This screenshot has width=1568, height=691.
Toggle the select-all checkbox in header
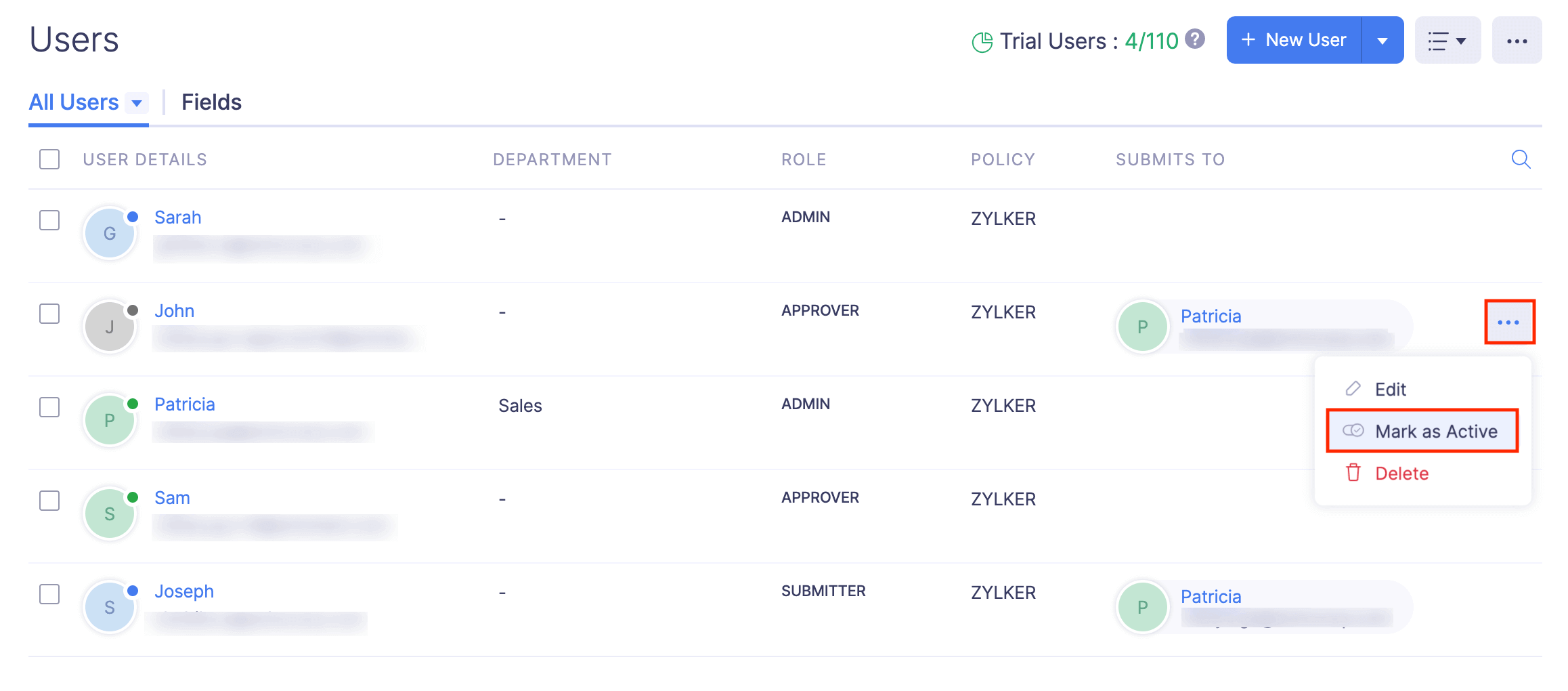(49, 159)
